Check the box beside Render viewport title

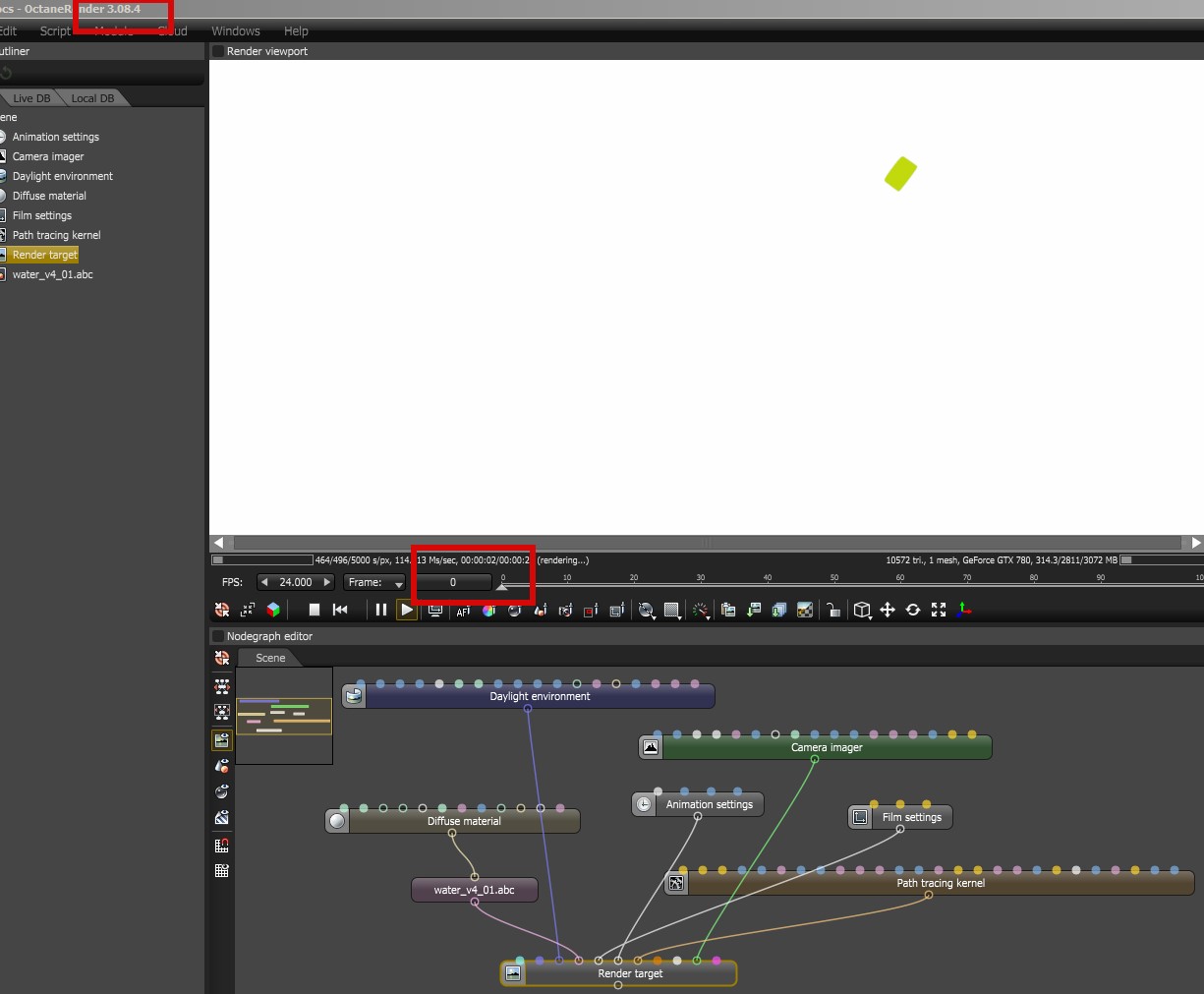pyautogui.click(x=218, y=51)
